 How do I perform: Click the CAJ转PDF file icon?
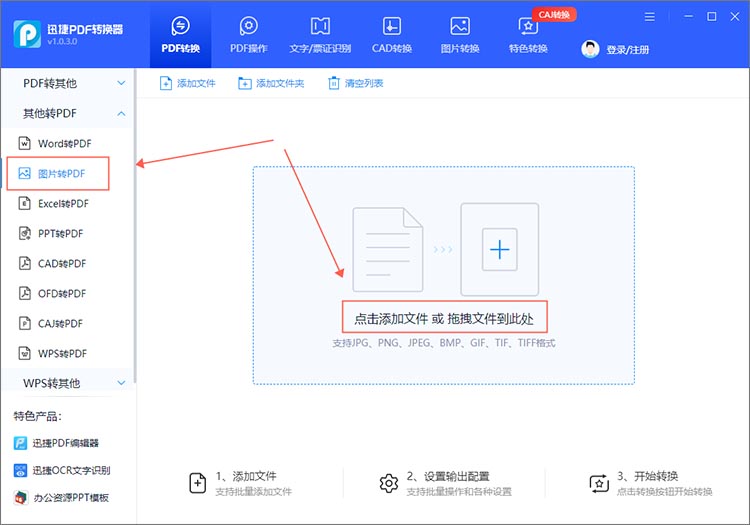pos(24,323)
